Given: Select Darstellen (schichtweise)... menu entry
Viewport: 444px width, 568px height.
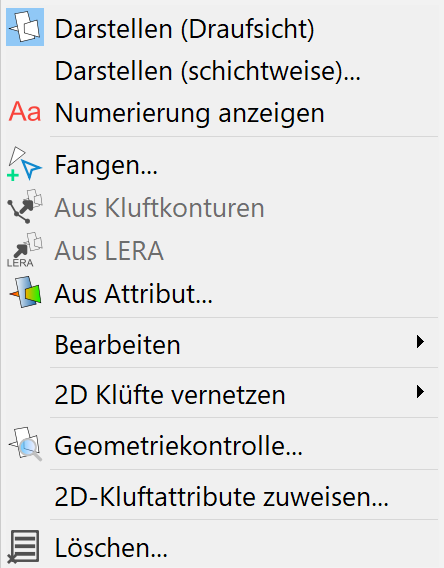Looking at the screenshot, I should coord(208,71).
